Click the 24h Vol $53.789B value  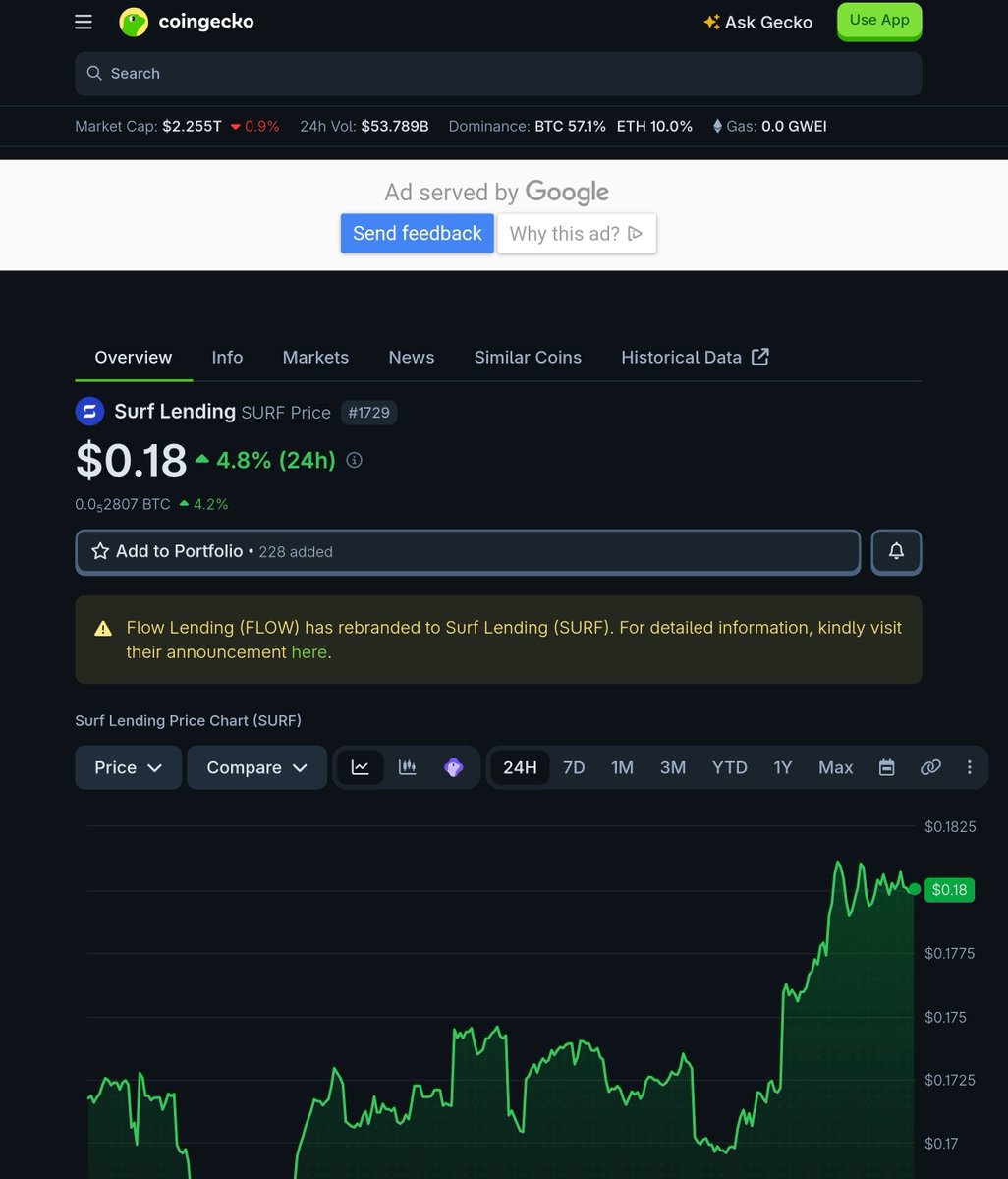(x=395, y=126)
